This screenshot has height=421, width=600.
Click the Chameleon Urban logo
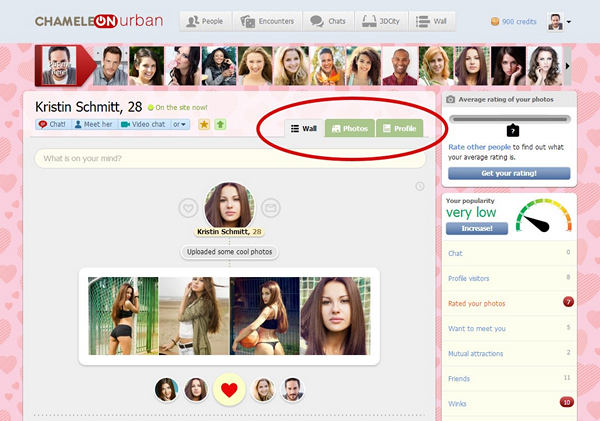[x=99, y=21]
